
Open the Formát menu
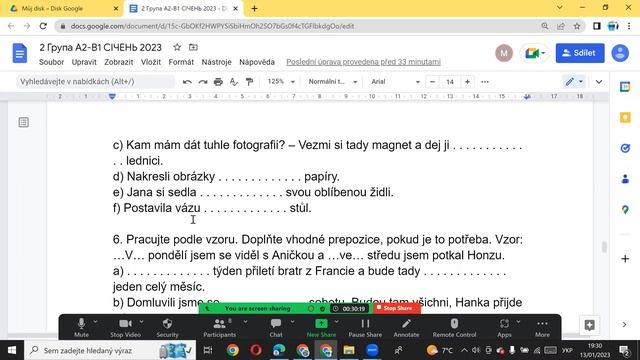tap(181, 62)
